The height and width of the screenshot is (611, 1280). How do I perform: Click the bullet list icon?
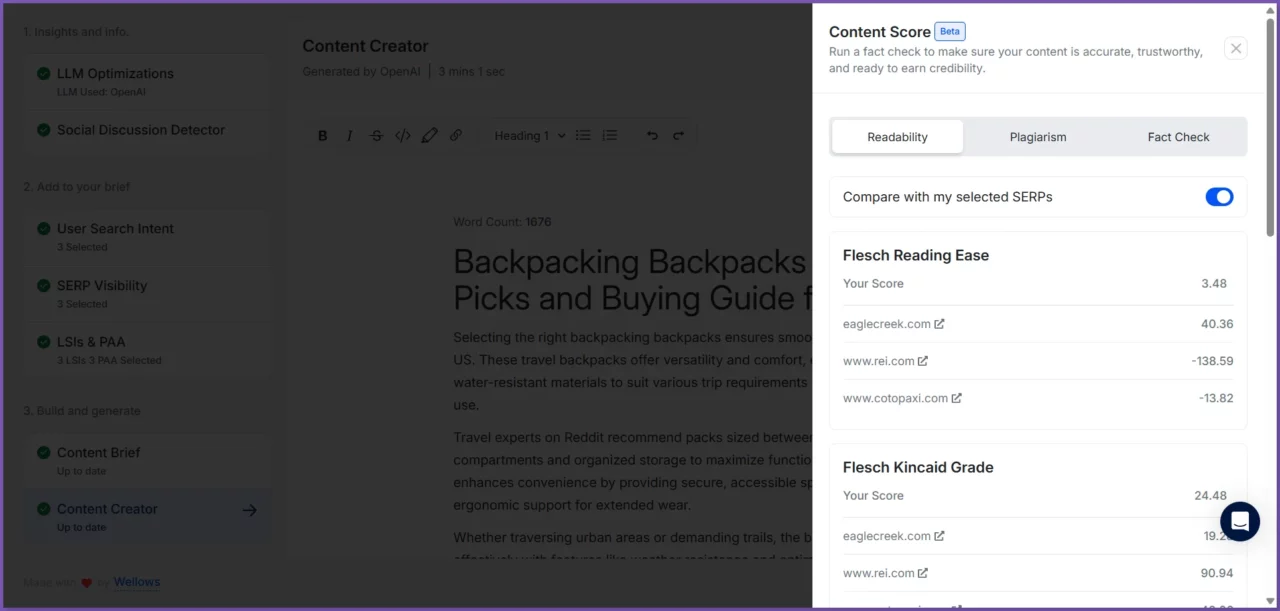tap(583, 135)
